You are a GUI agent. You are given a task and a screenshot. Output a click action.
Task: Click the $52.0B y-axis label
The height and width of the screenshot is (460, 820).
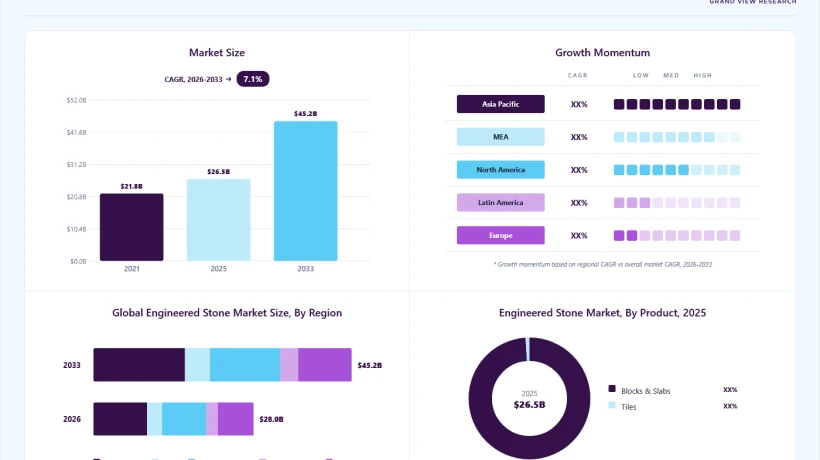click(x=76, y=100)
